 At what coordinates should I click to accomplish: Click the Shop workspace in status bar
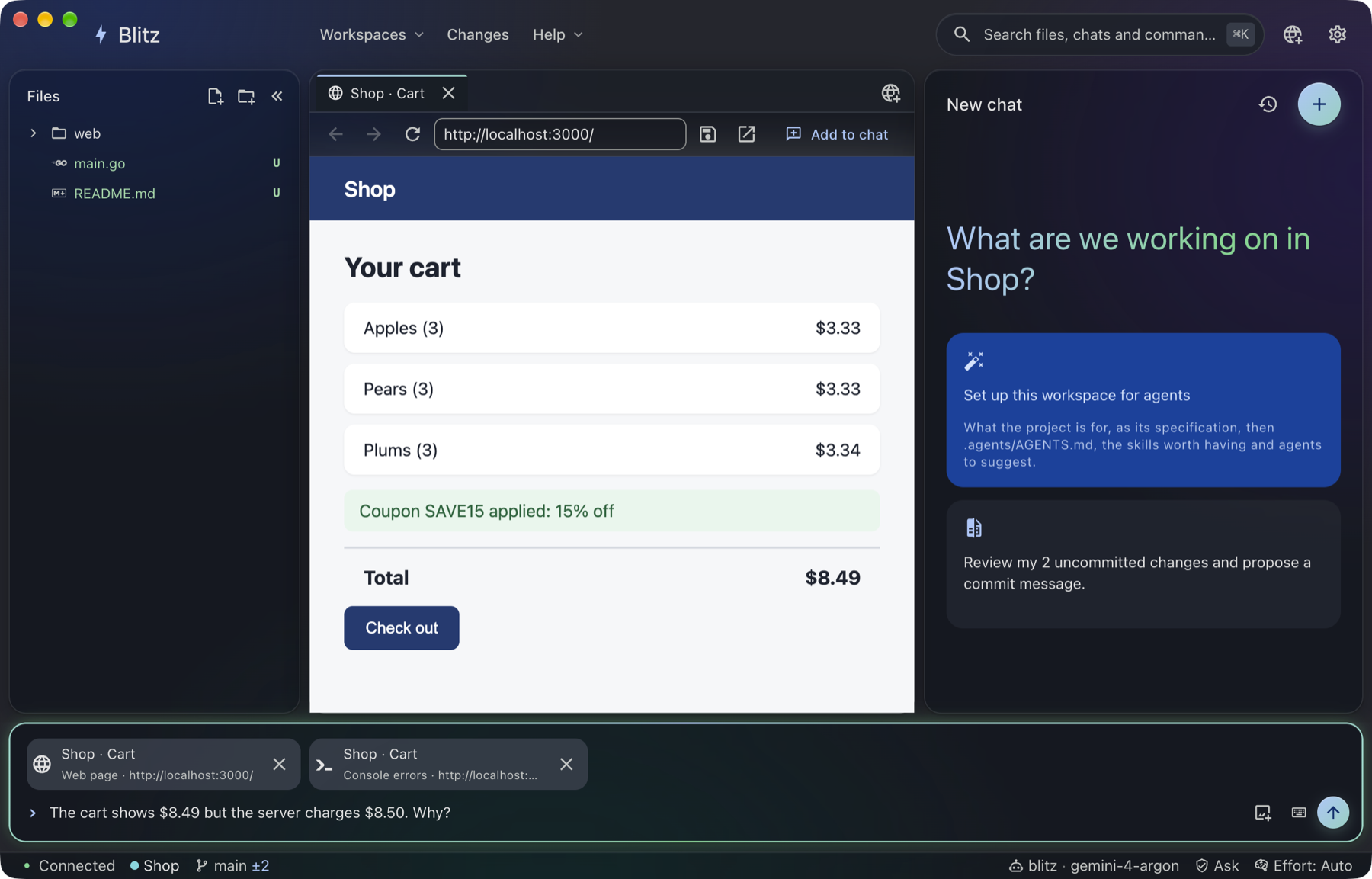[155, 865]
